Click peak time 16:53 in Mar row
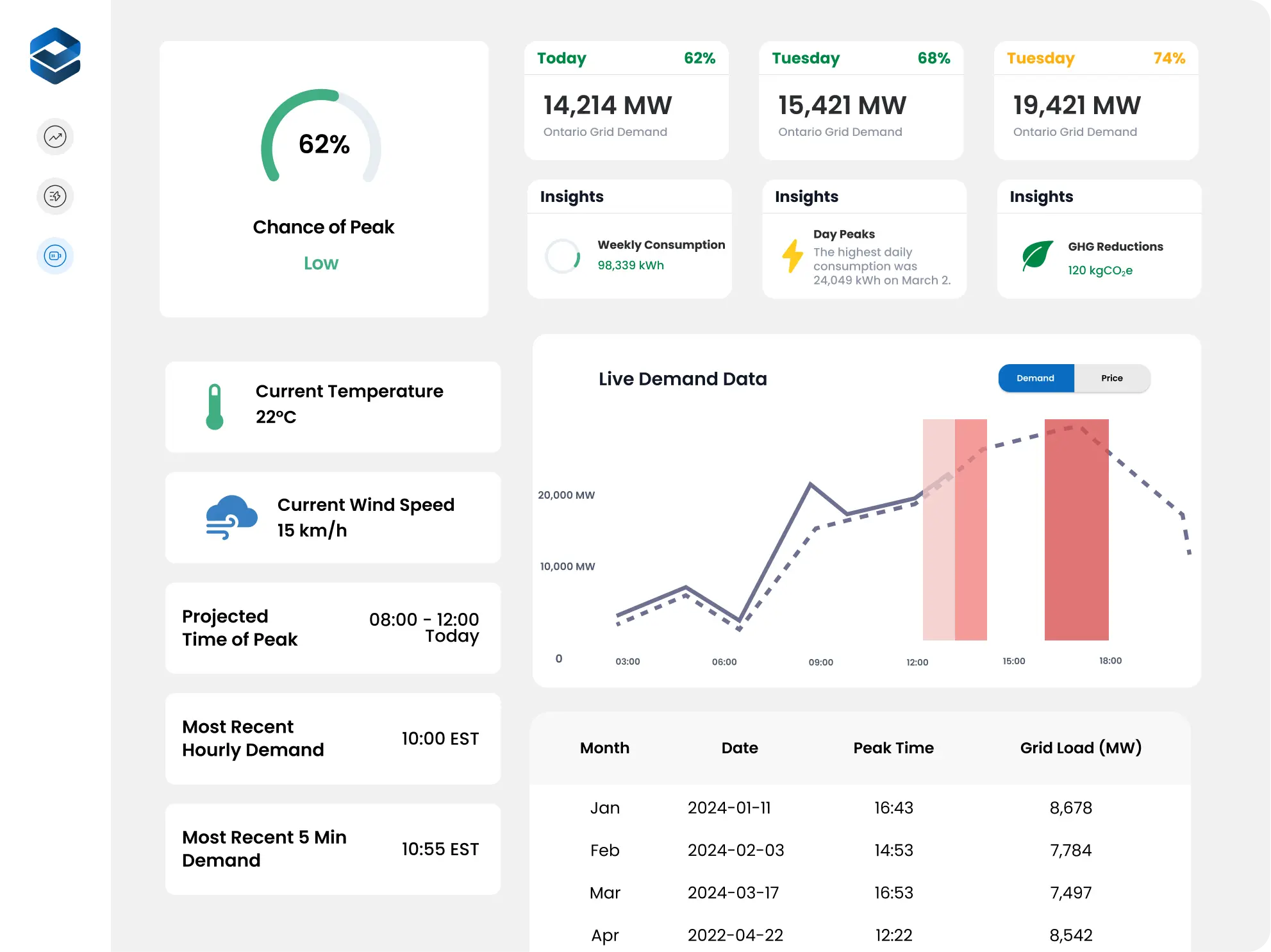The image size is (1271, 952). pyautogui.click(x=893, y=892)
